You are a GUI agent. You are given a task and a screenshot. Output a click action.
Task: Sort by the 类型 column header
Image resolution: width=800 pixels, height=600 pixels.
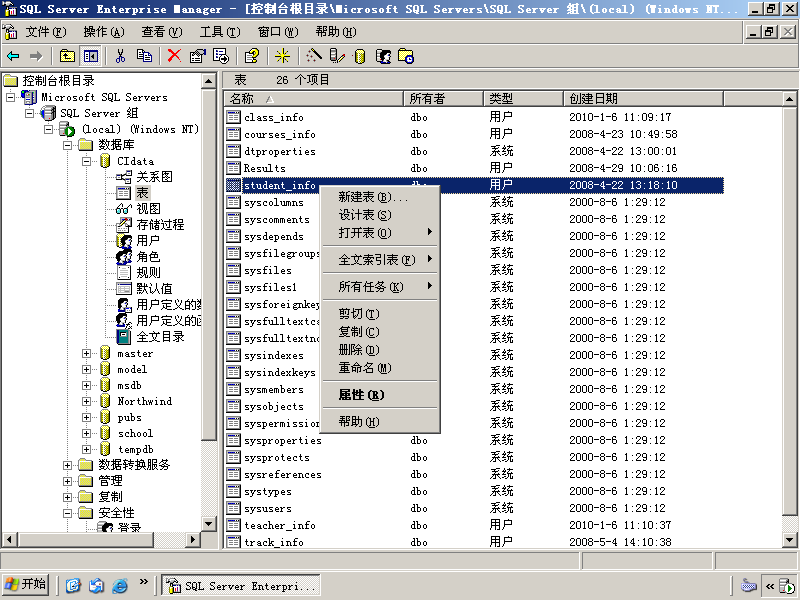coord(523,98)
